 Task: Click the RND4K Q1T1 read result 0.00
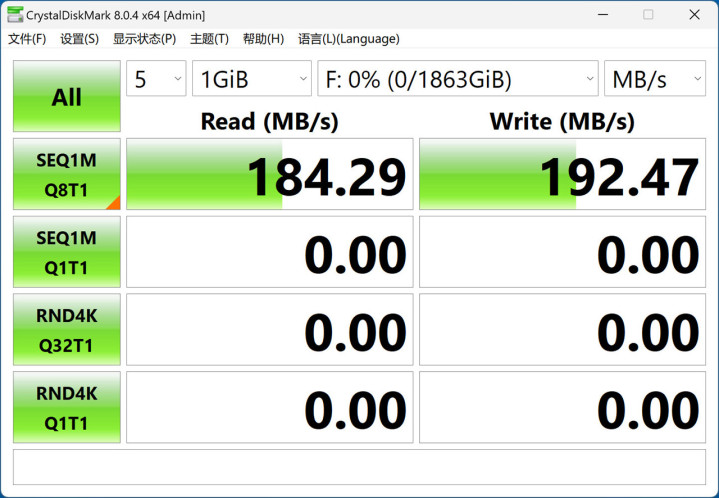click(270, 407)
